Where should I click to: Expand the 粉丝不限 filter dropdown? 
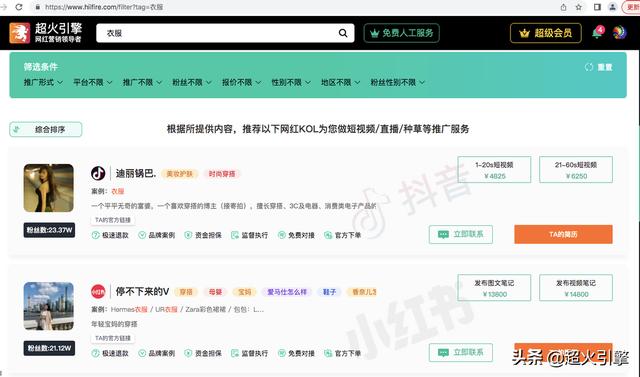coord(192,82)
